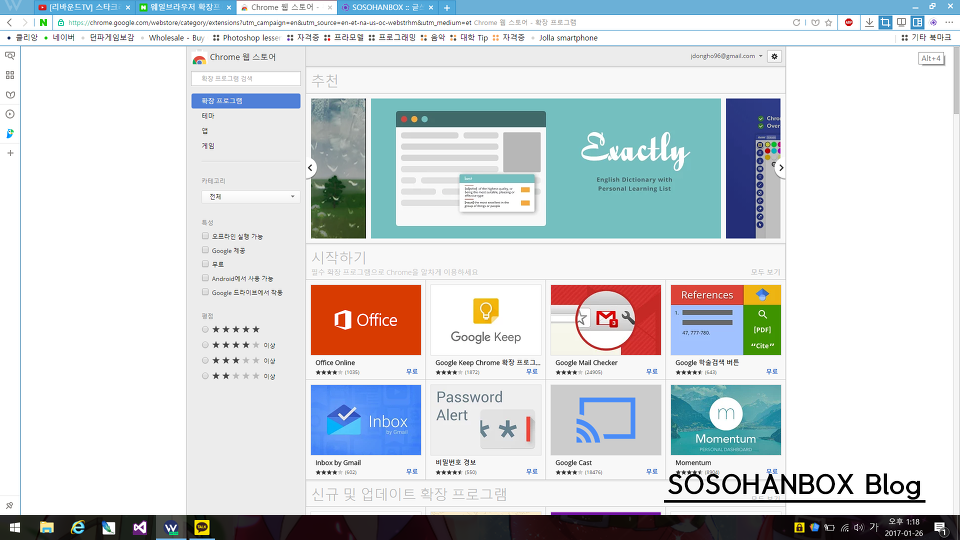Click the forward navigation arrow
The height and width of the screenshot is (540, 960).
(x=25, y=23)
